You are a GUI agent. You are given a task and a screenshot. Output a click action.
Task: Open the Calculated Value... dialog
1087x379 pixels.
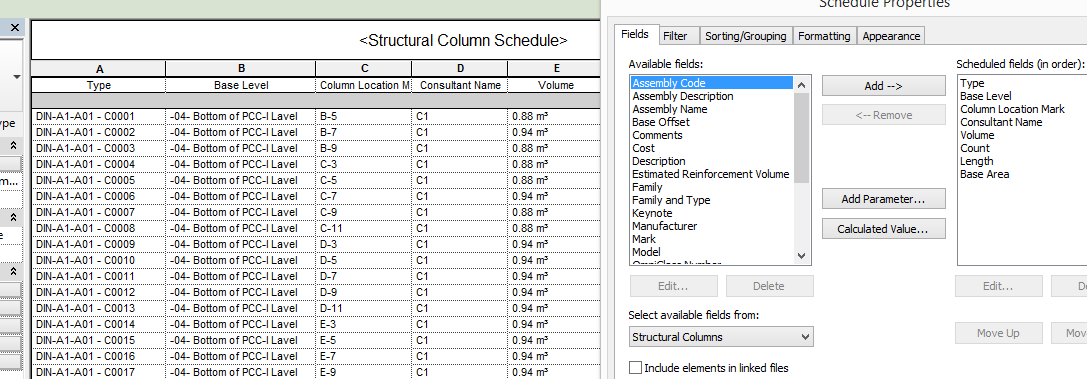pos(883,229)
